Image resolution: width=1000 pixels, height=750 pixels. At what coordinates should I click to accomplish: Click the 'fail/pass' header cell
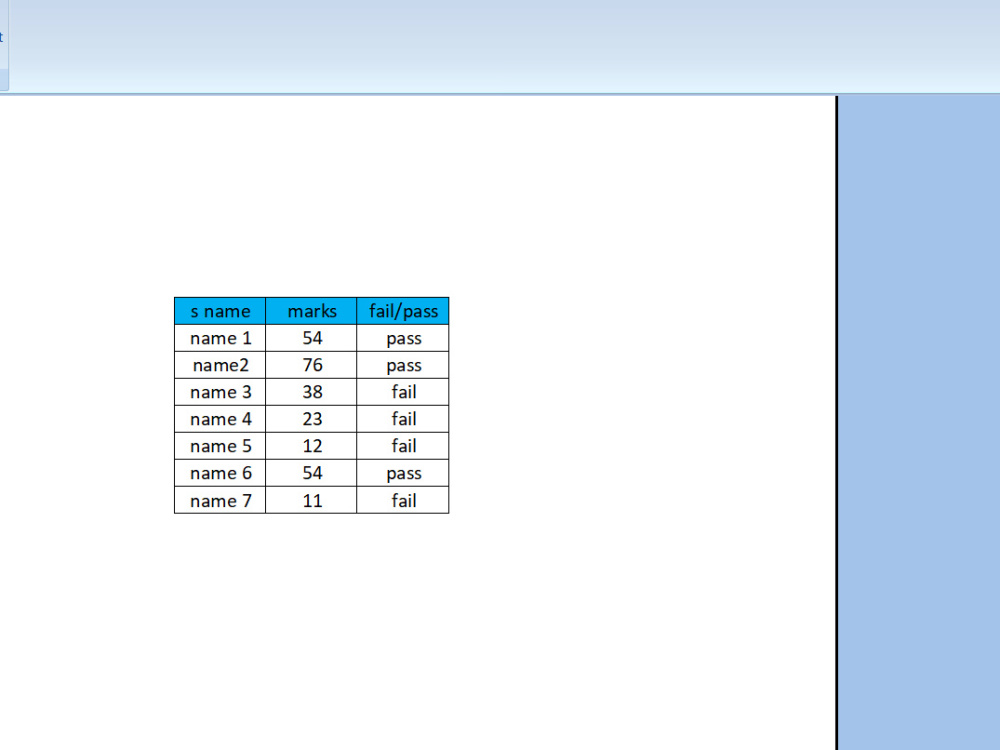tap(403, 311)
